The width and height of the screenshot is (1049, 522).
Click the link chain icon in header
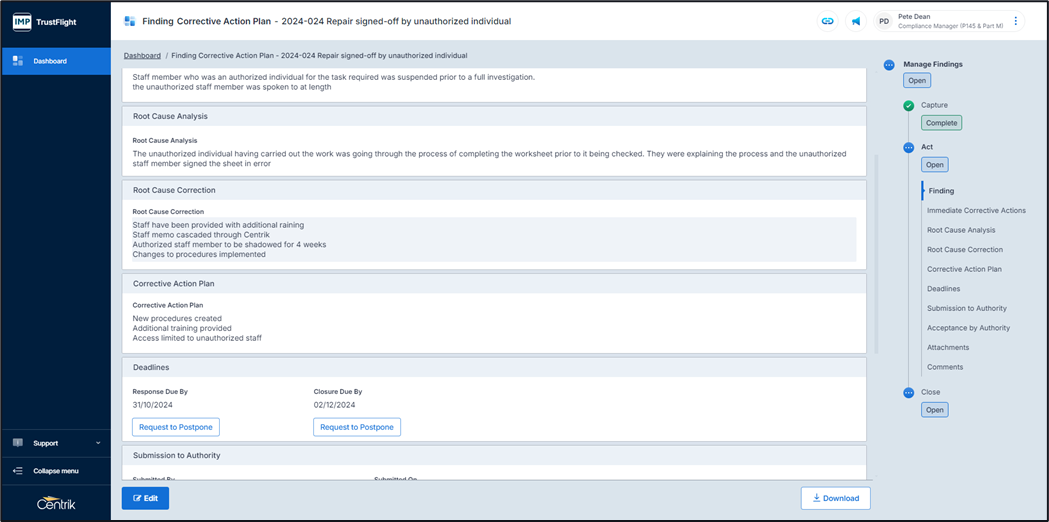pyautogui.click(x=827, y=21)
